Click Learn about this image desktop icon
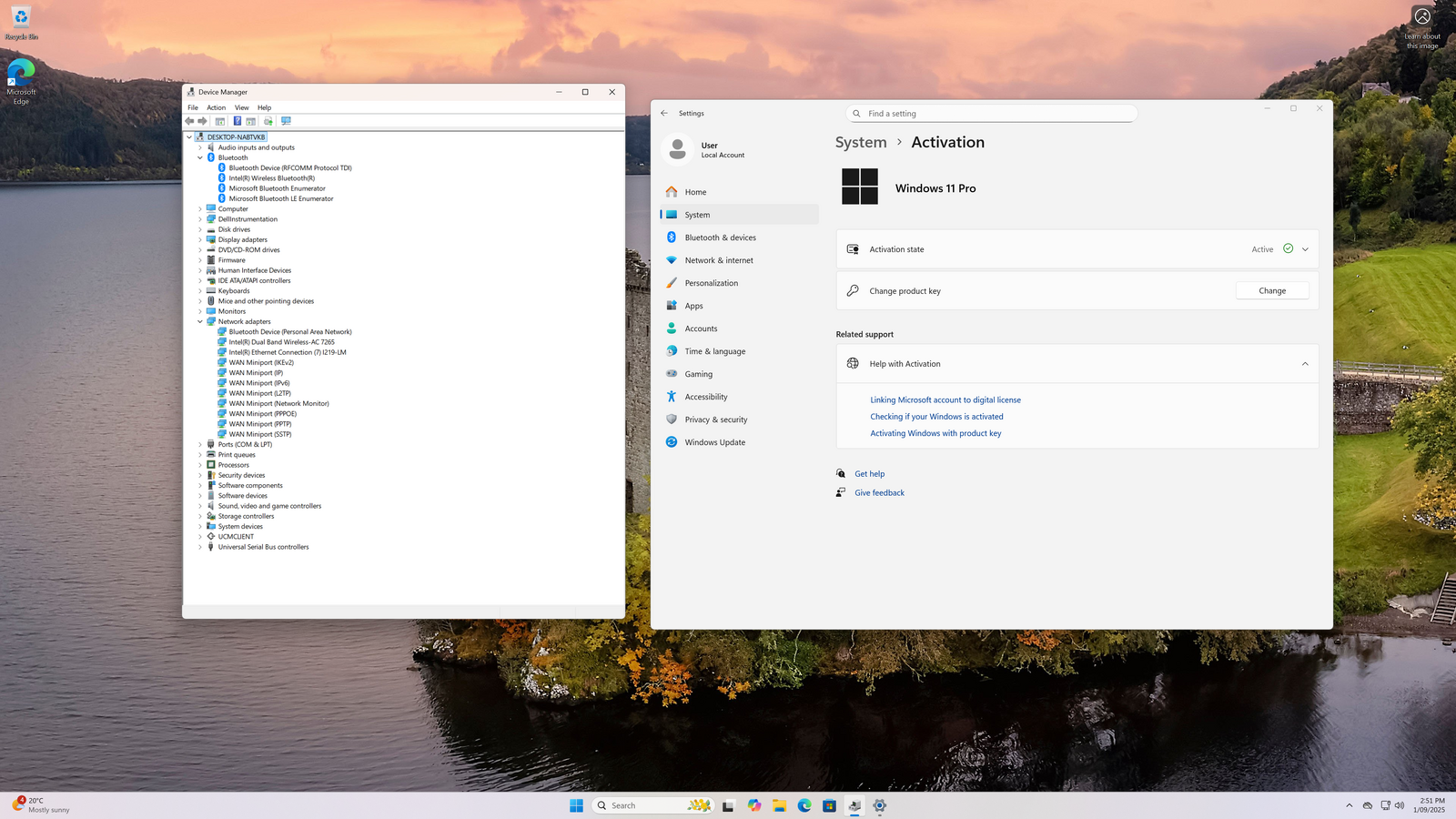1456x819 pixels. pyautogui.click(x=1422, y=27)
